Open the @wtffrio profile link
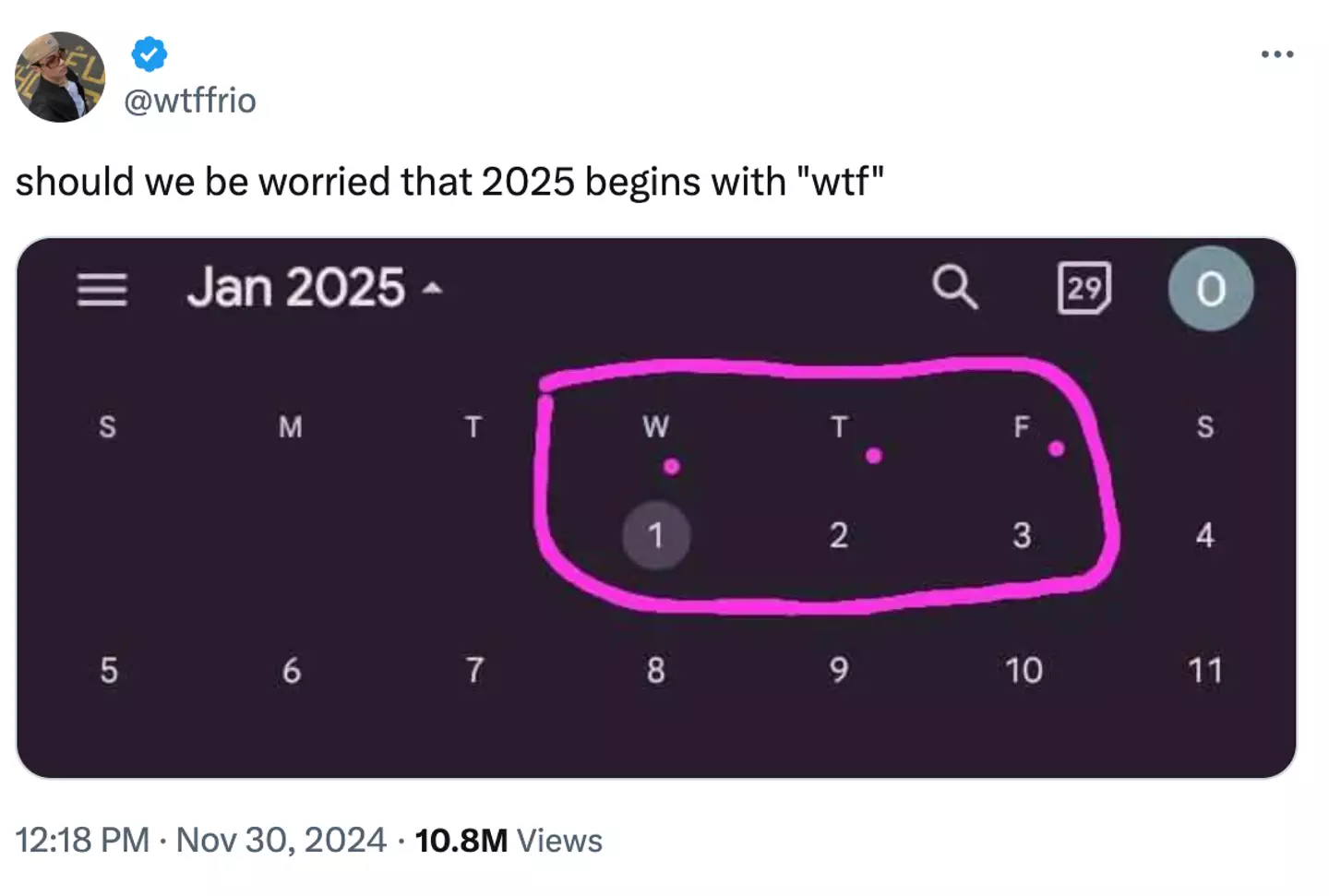 pyautogui.click(x=190, y=101)
